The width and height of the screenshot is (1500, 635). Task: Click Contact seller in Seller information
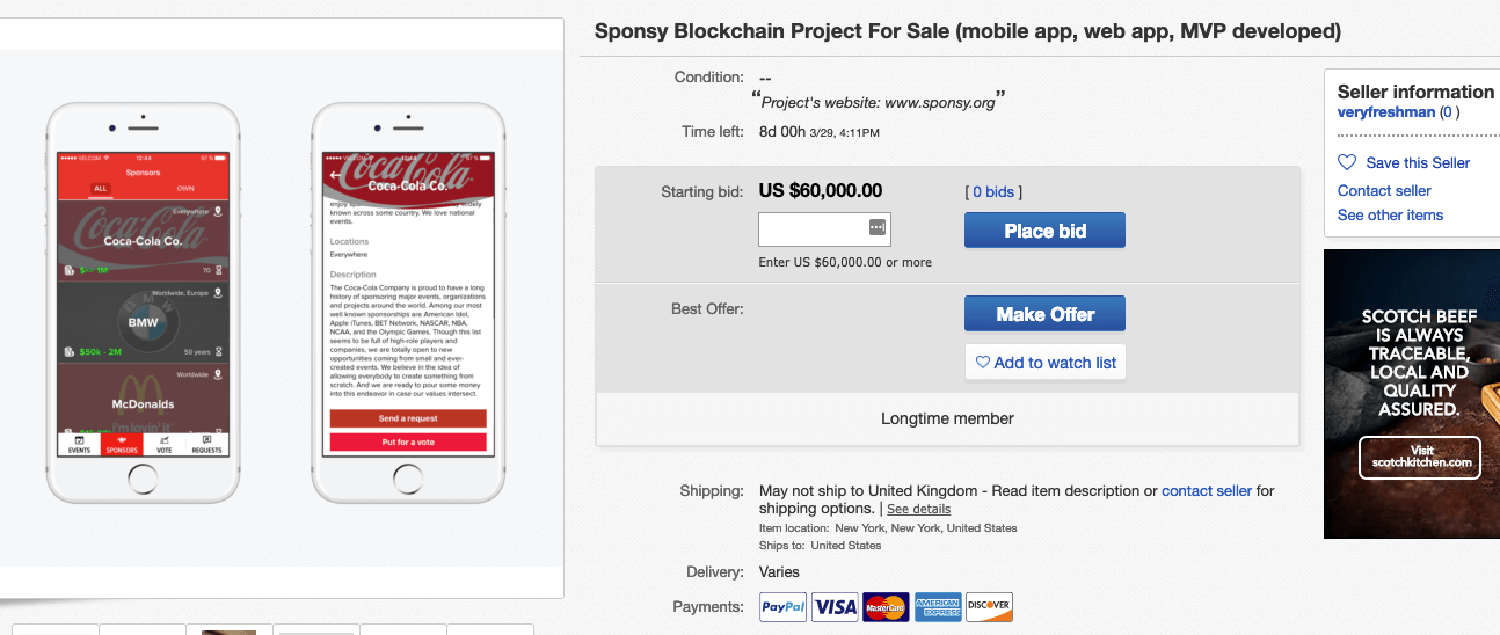pyautogui.click(x=1384, y=190)
